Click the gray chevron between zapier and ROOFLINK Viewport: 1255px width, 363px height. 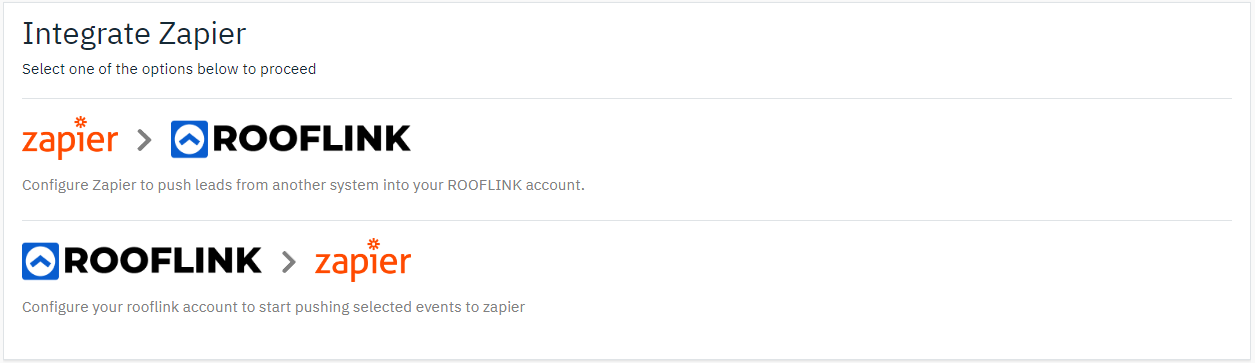(144, 140)
